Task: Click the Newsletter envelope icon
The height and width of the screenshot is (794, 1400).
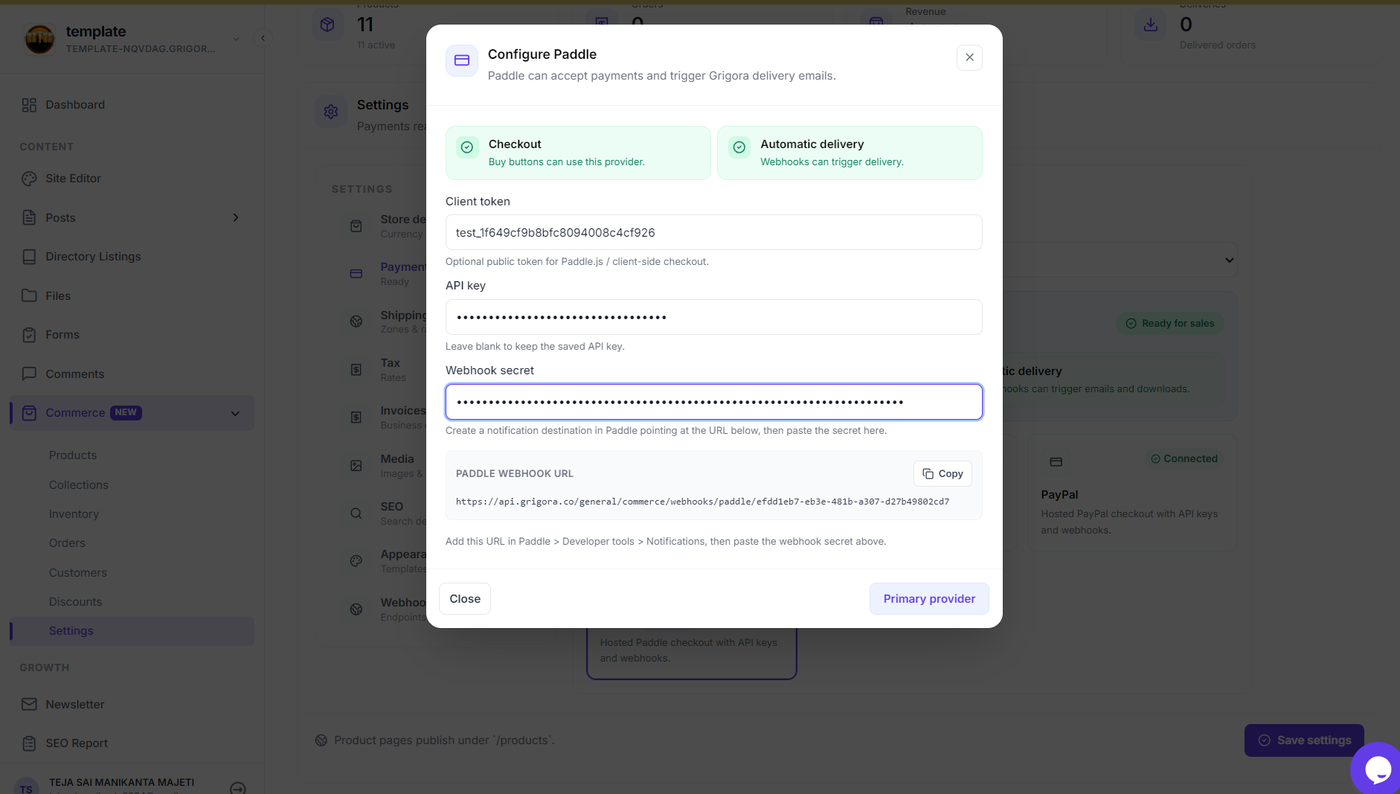Action: 29,704
